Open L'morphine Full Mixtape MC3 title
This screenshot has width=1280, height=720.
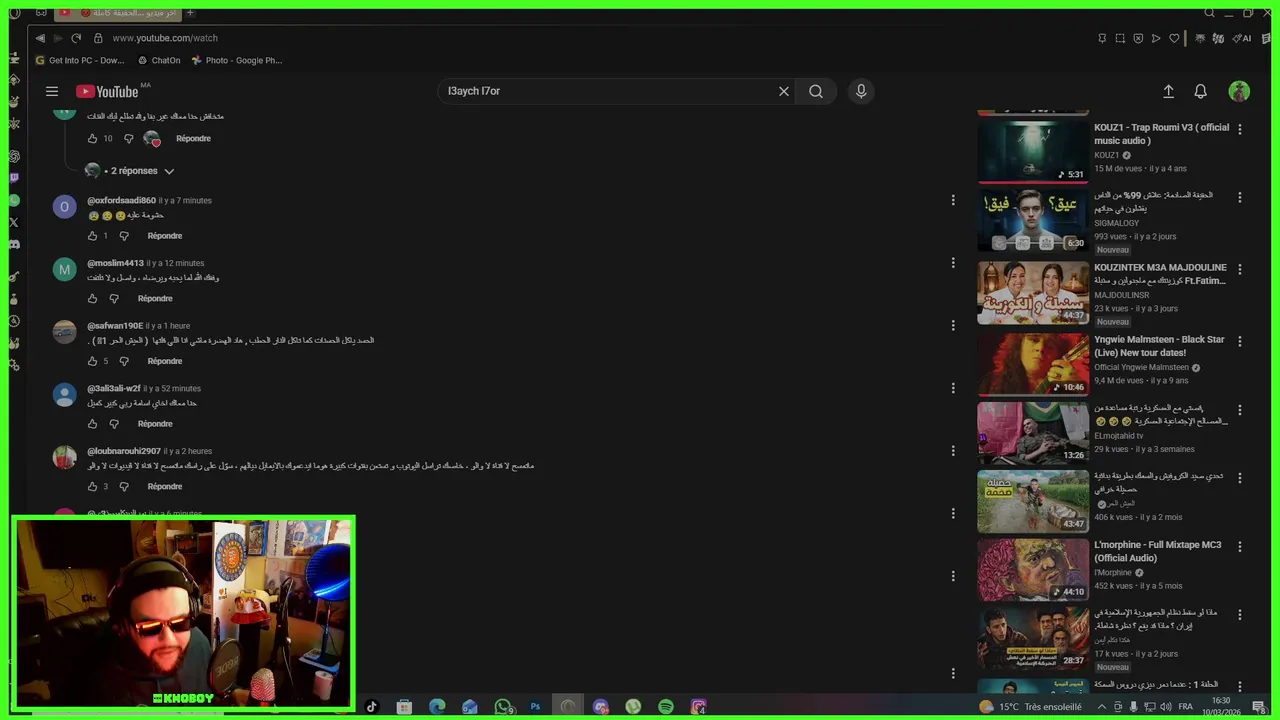point(1157,551)
